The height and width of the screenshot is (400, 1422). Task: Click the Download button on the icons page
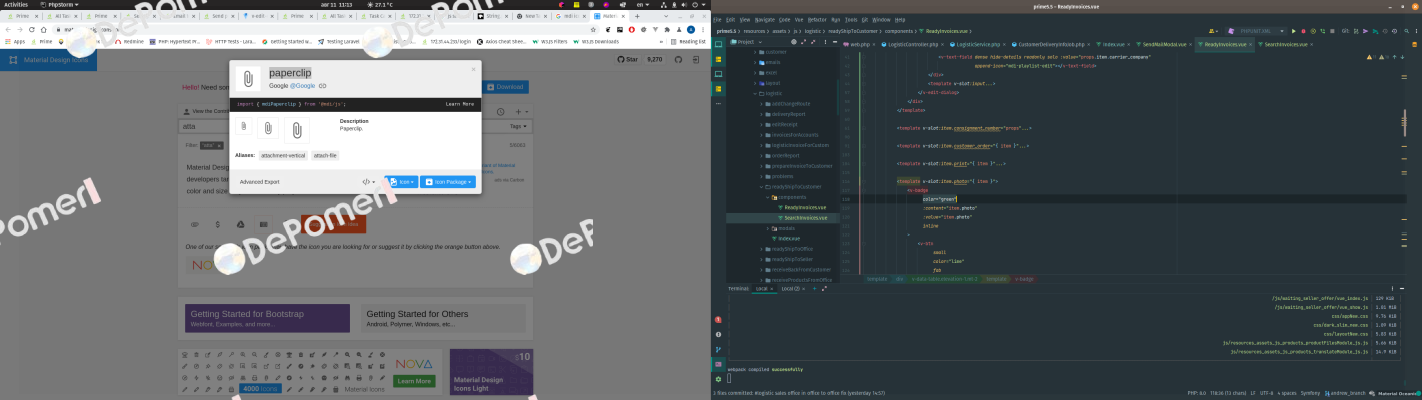click(x=505, y=87)
